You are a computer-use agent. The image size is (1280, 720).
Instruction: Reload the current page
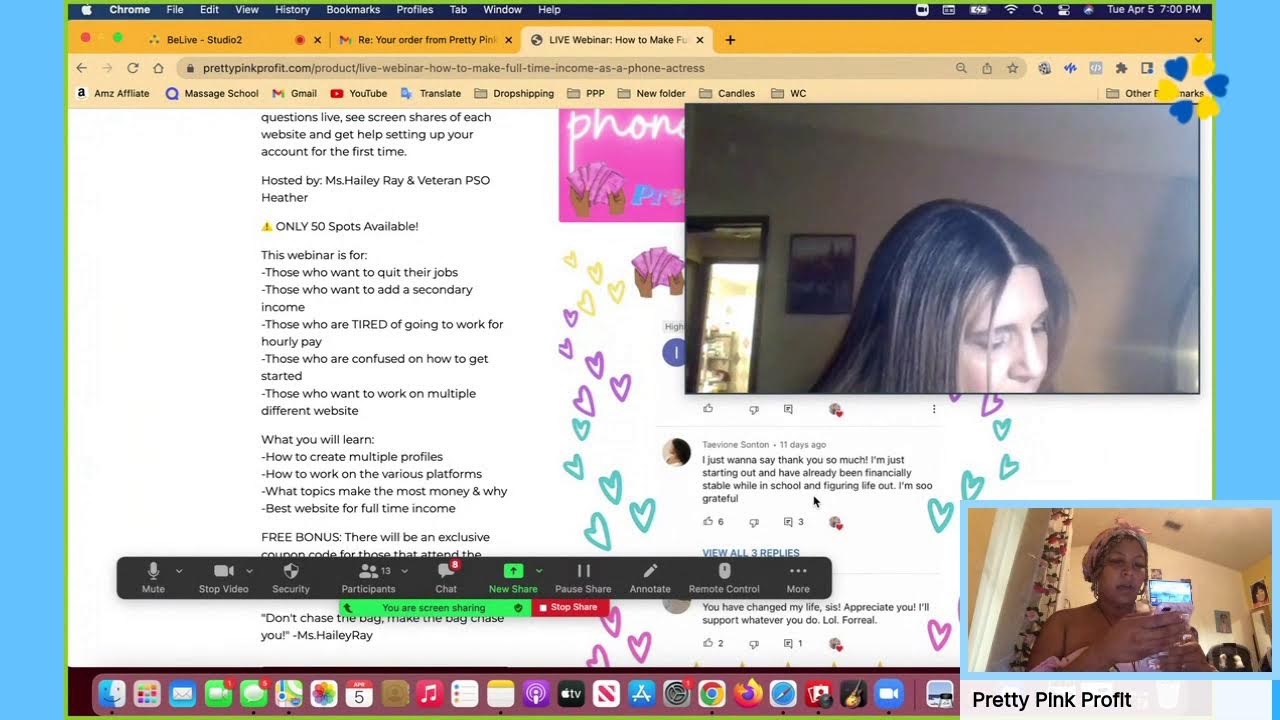133,68
